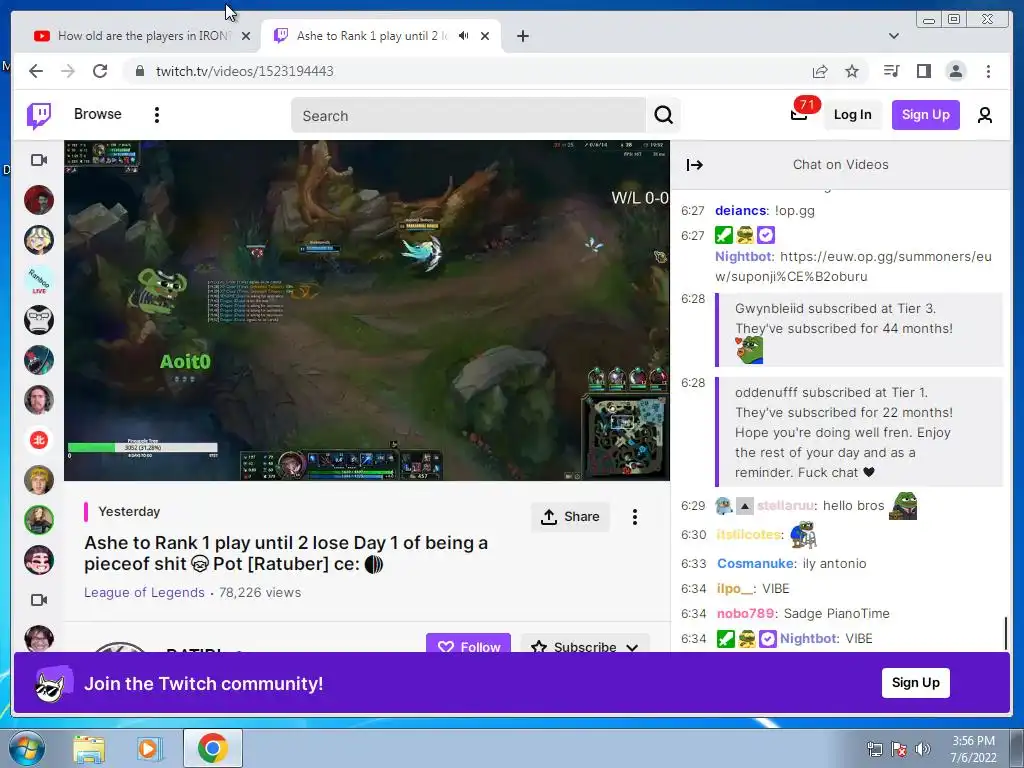Click the ilpo__ username in chat
This screenshot has height=768, width=1024.
(x=735, y=588)
